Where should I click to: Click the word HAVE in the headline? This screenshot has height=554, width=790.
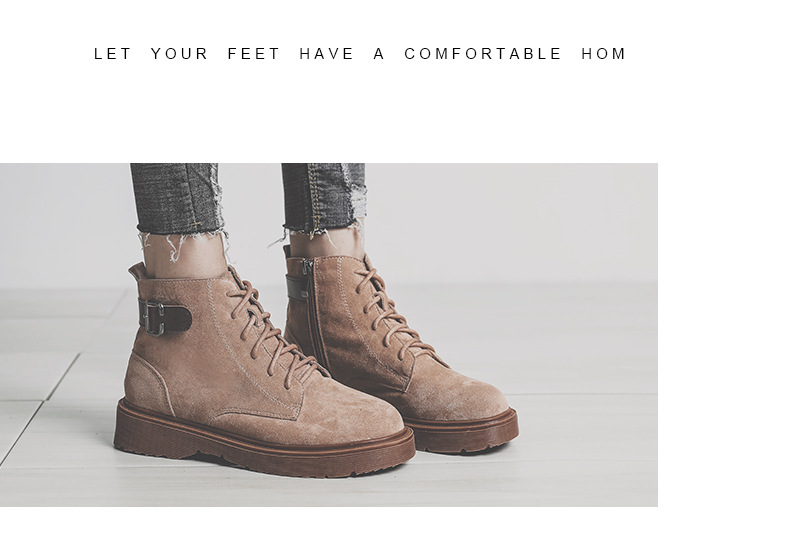[326, 54]
